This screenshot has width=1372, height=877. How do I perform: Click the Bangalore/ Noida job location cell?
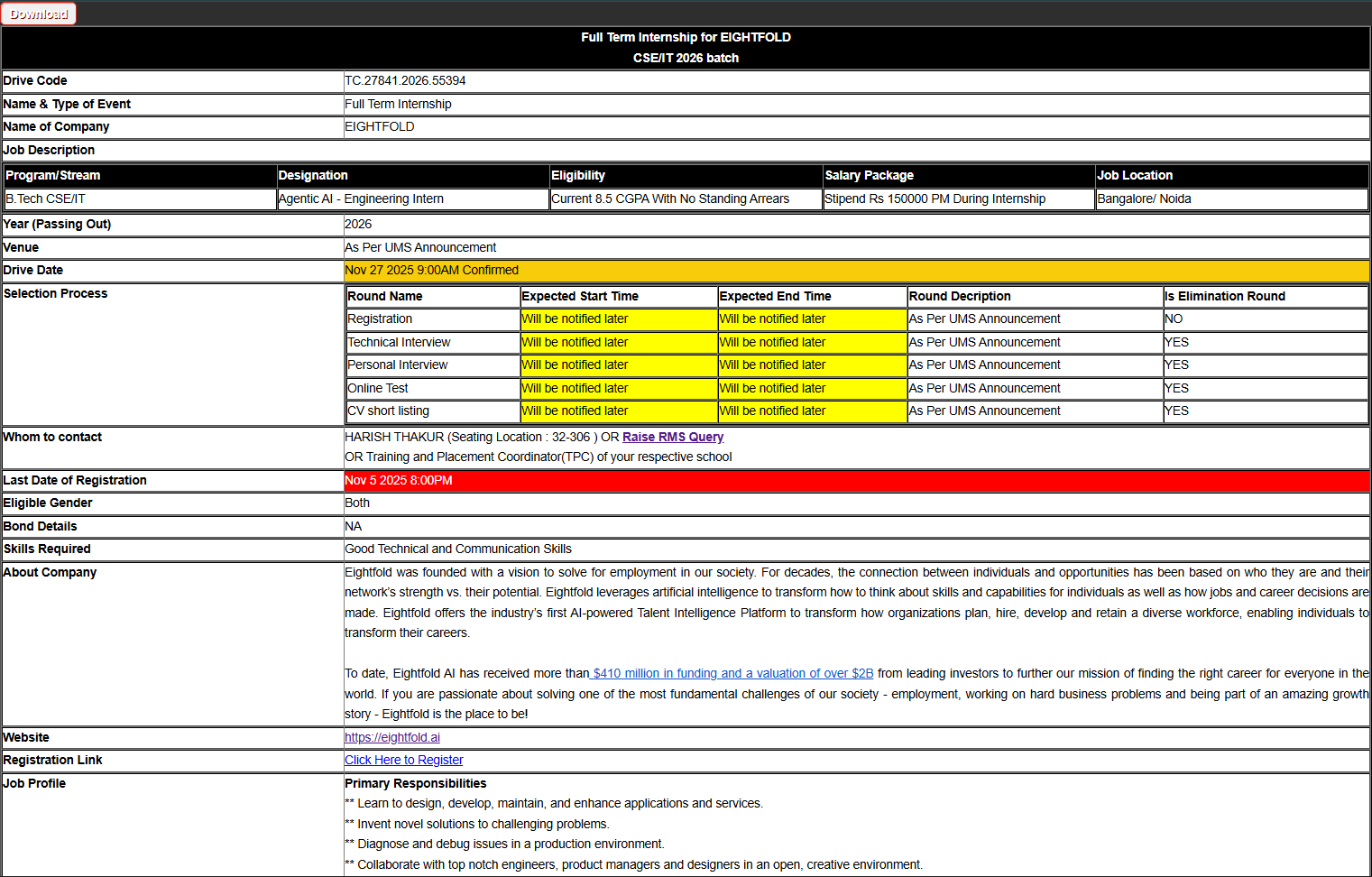click(1232, 198)
